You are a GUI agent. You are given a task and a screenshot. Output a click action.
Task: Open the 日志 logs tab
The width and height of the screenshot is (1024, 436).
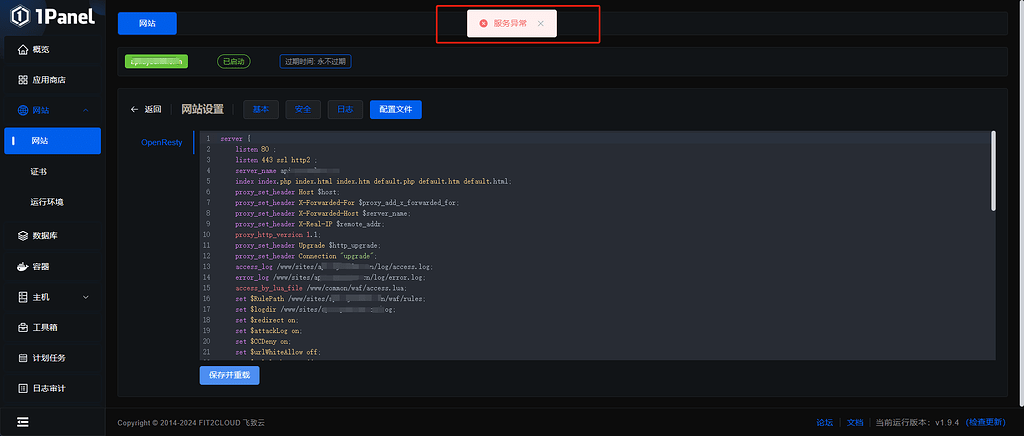coord(345,110)
